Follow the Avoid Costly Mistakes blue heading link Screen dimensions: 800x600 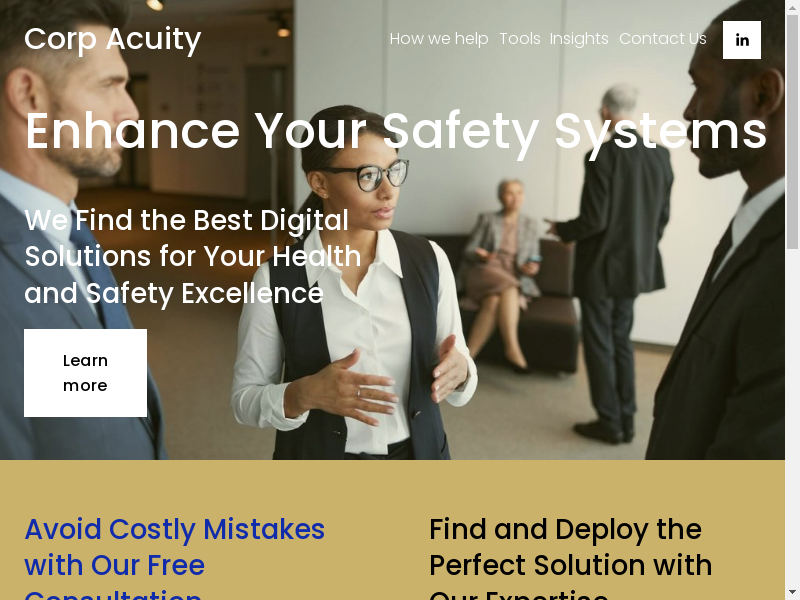(174, 557)
